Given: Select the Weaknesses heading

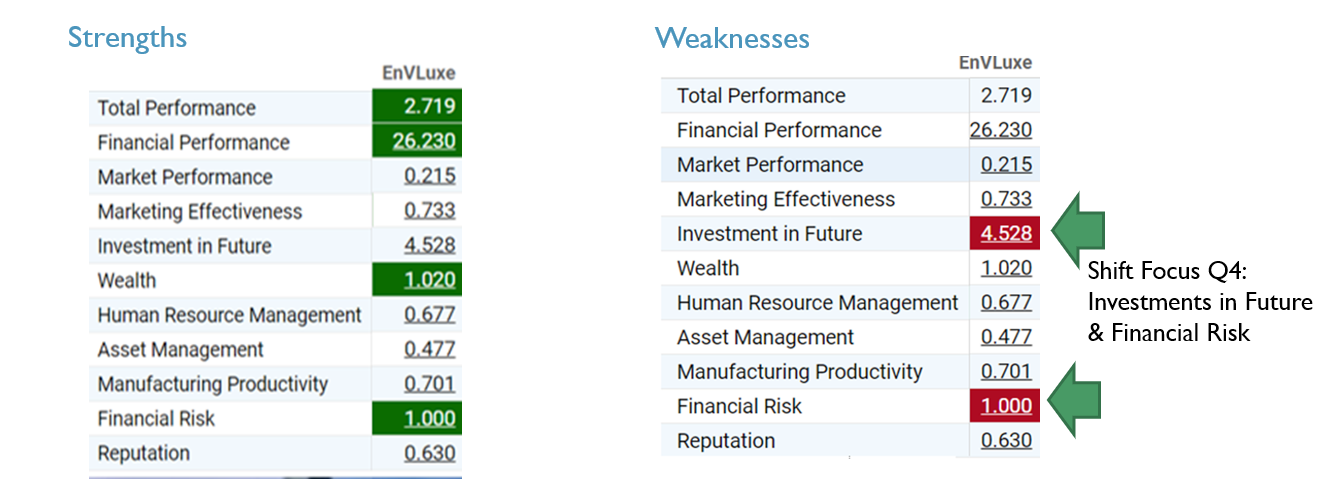Looking at the screenshot, I should point(732,39).
